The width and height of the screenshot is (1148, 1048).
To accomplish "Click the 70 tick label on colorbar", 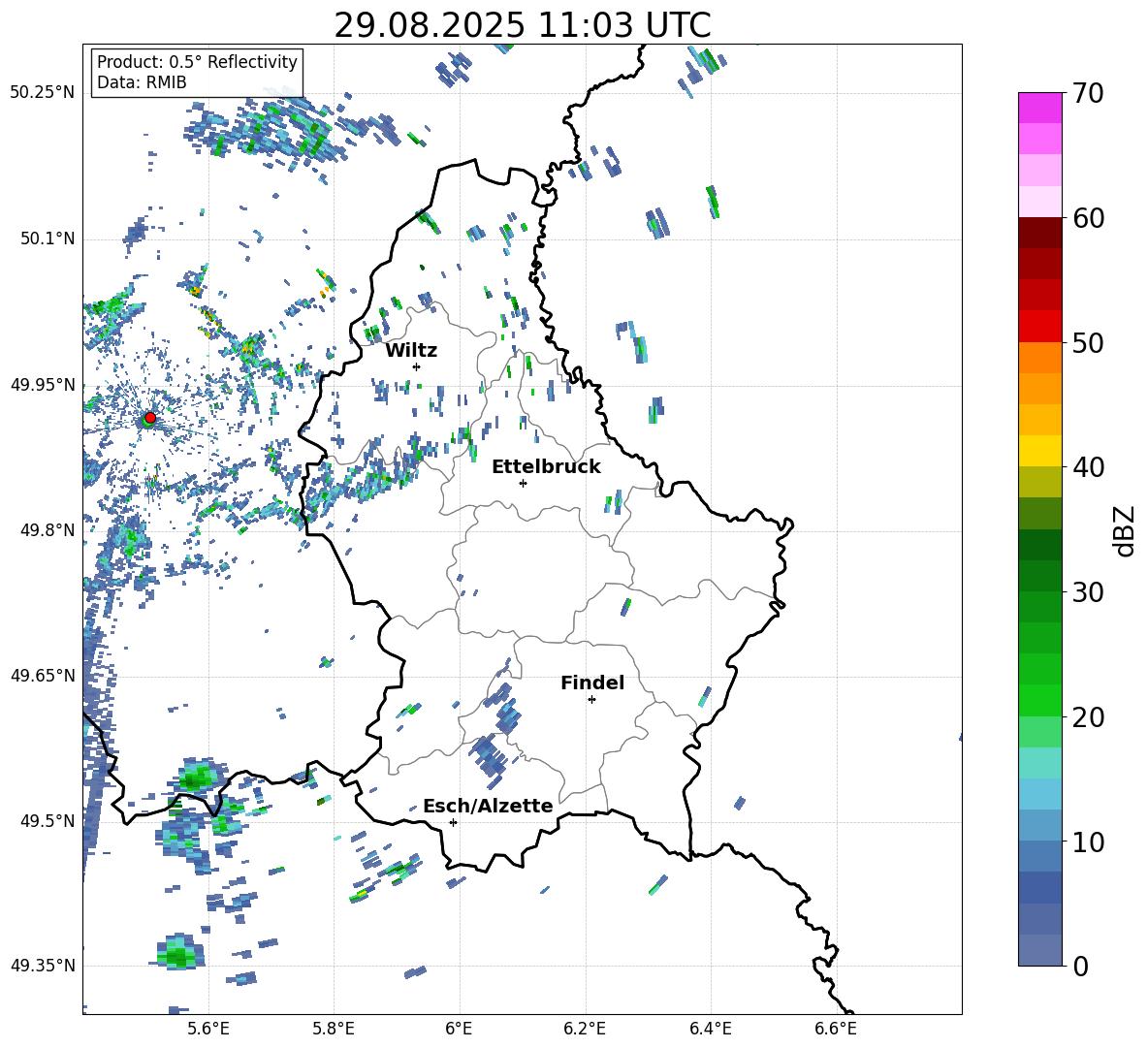I will 1088,94.
